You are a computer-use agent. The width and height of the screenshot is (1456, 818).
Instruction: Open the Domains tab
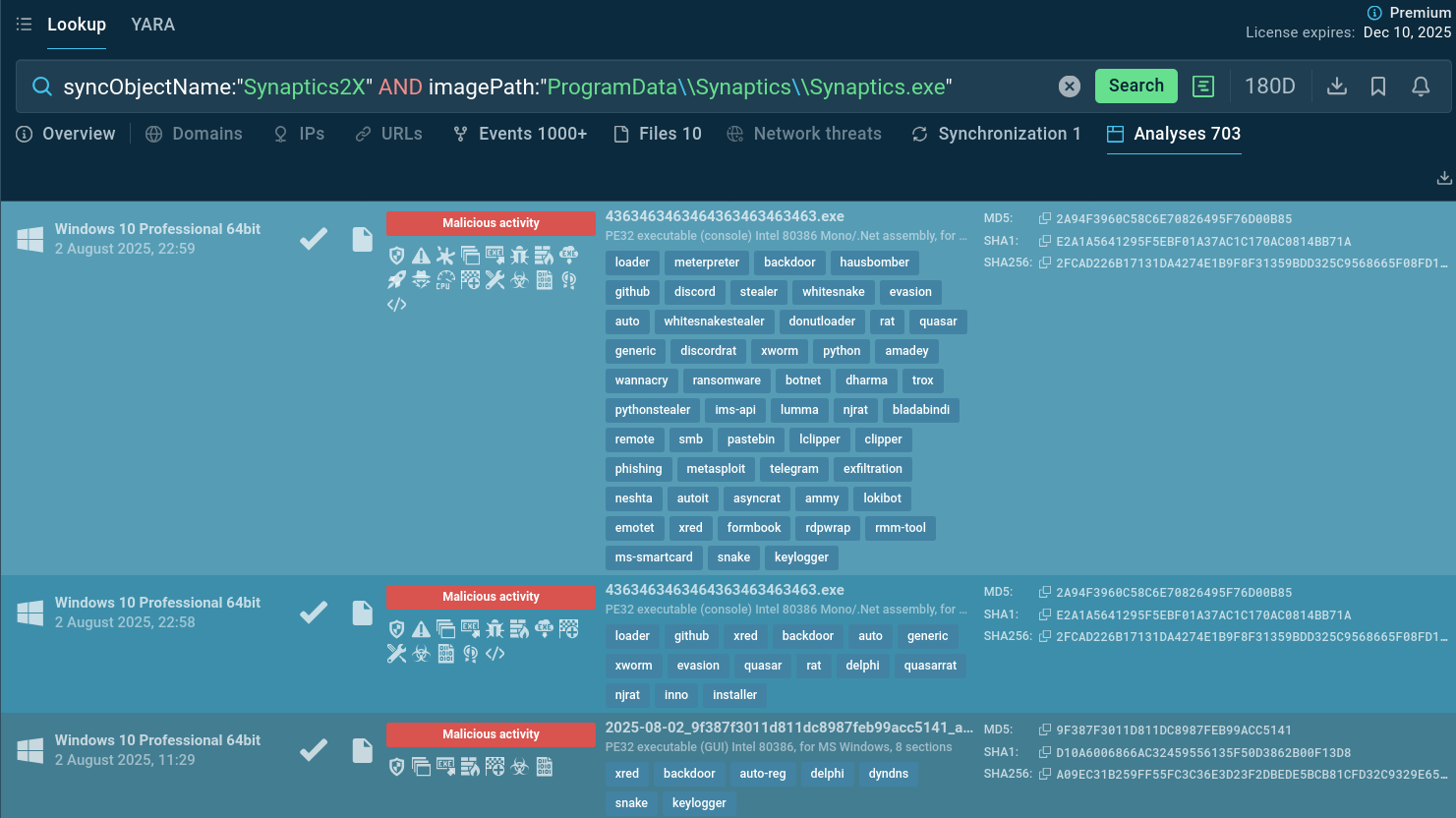click(194, 134)
